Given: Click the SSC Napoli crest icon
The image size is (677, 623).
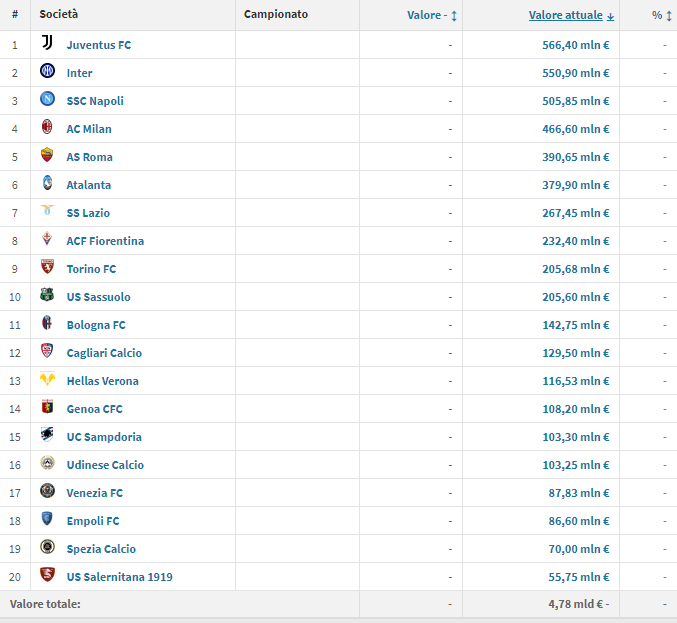Looking at the screenshot, I should click(47, 100).
